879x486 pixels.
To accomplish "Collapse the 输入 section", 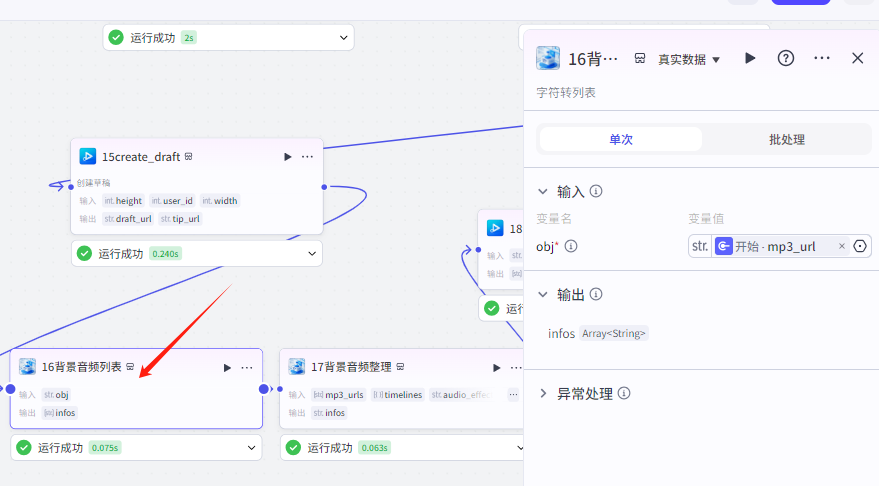I will pos(543,192).
